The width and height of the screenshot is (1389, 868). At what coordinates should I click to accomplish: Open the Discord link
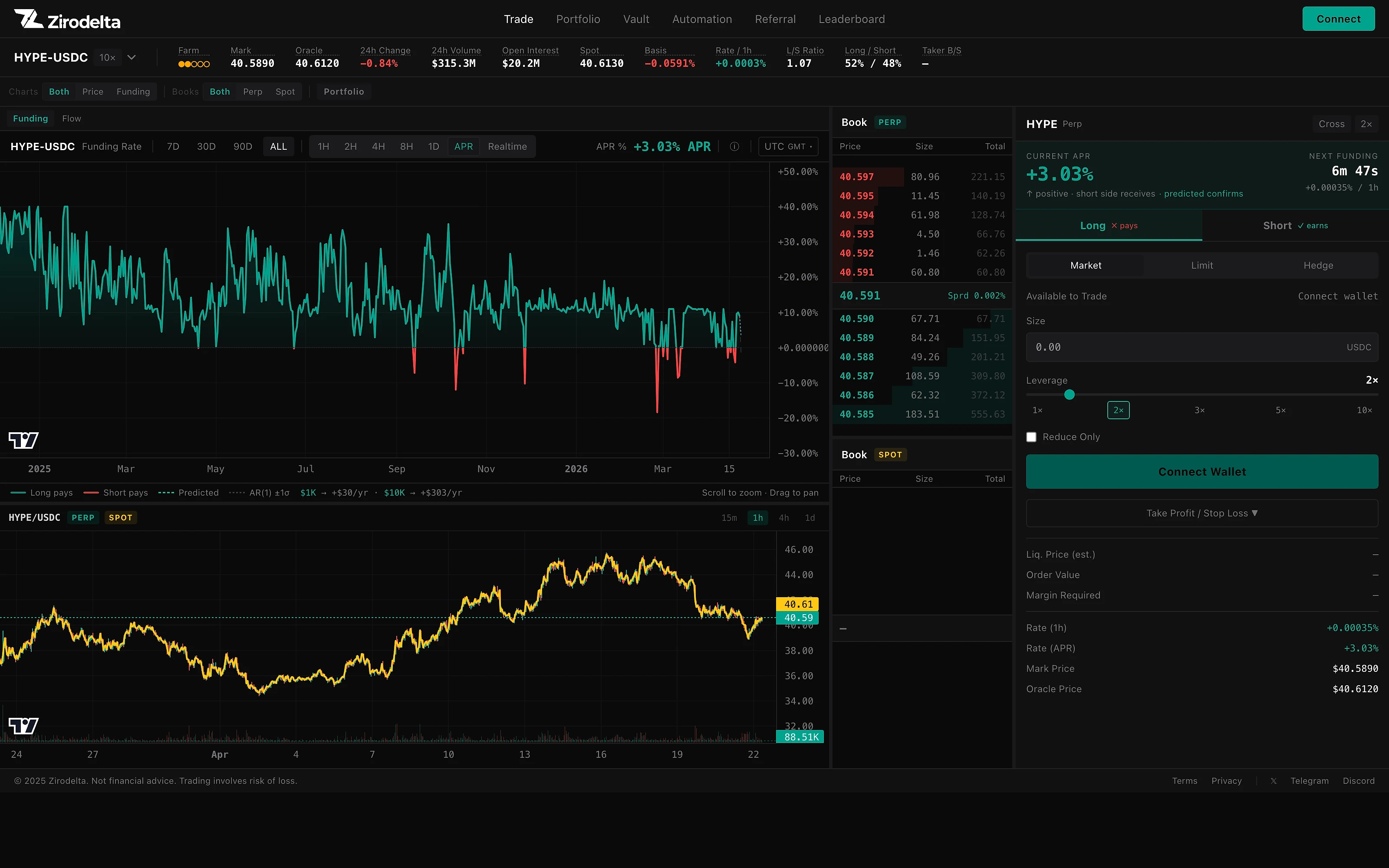pos(1359,781)
